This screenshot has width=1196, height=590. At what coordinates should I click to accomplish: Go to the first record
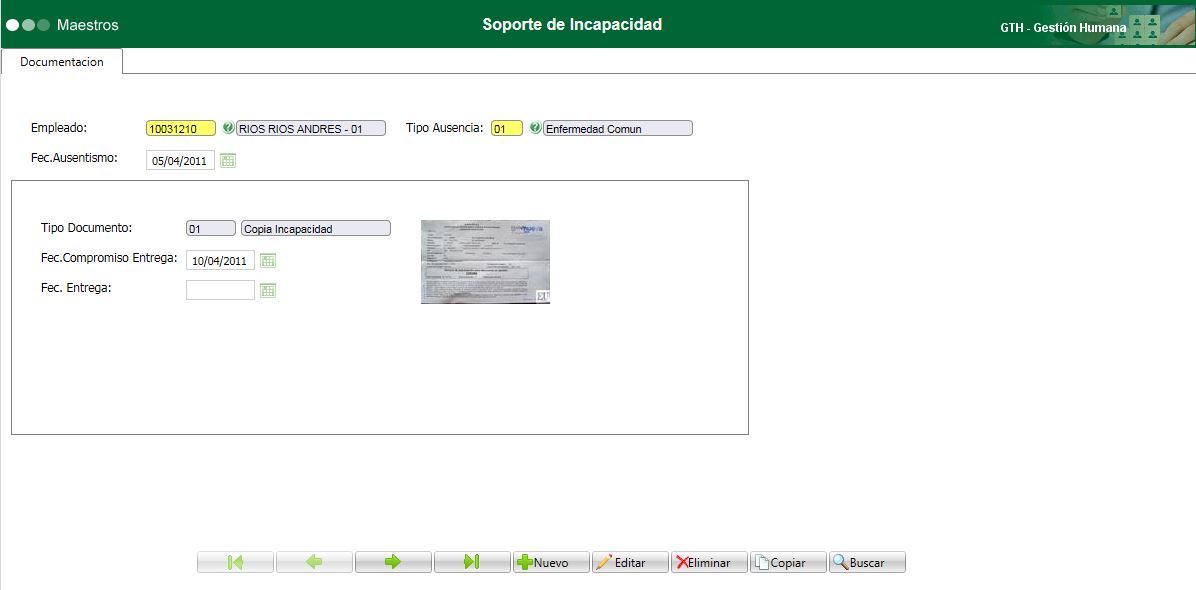point(236,562)
